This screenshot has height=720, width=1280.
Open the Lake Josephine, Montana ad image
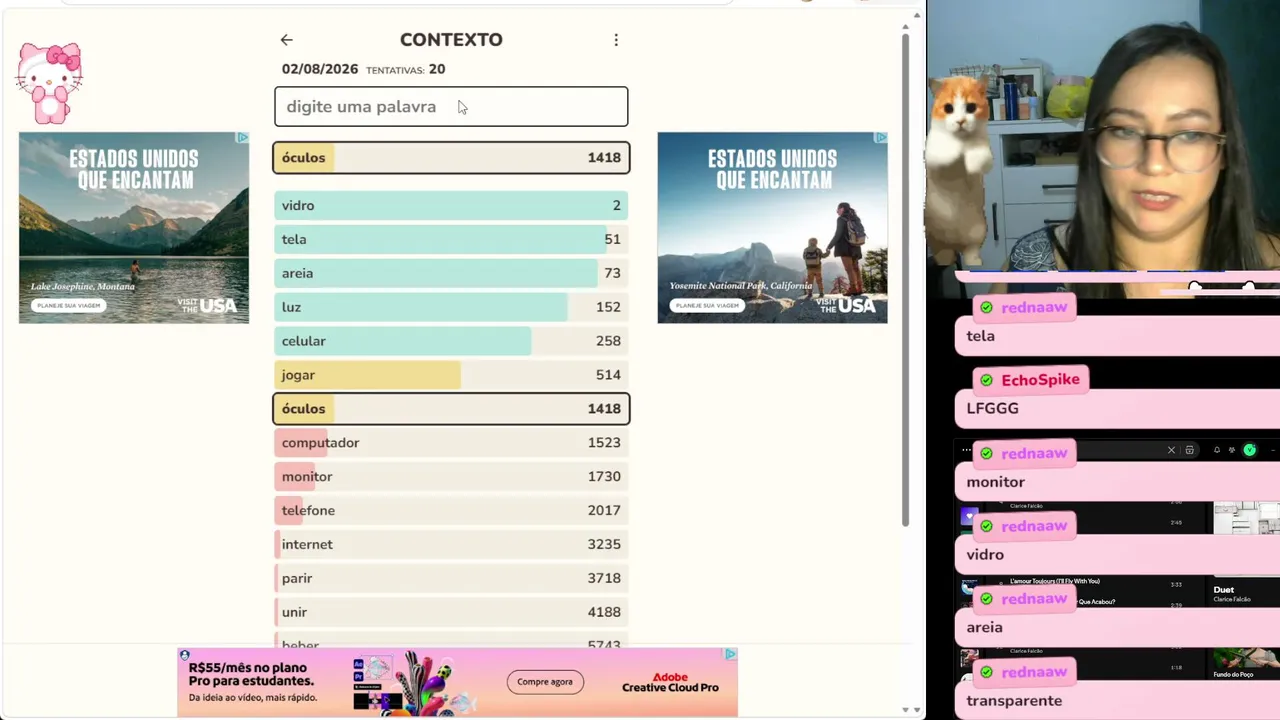pyautogui.click(x=134, y=228)
